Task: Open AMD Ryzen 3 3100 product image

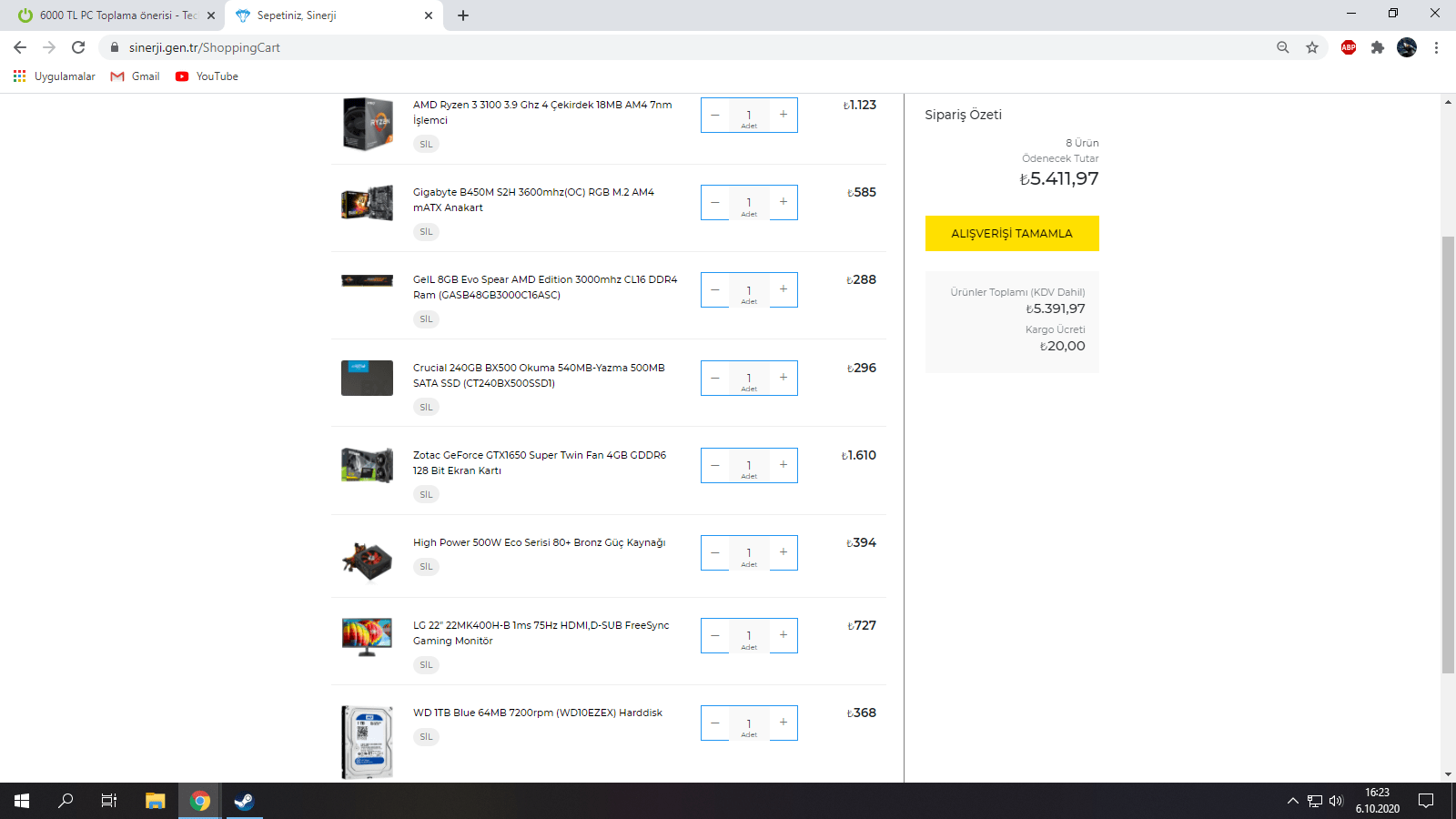Action: 368,124
